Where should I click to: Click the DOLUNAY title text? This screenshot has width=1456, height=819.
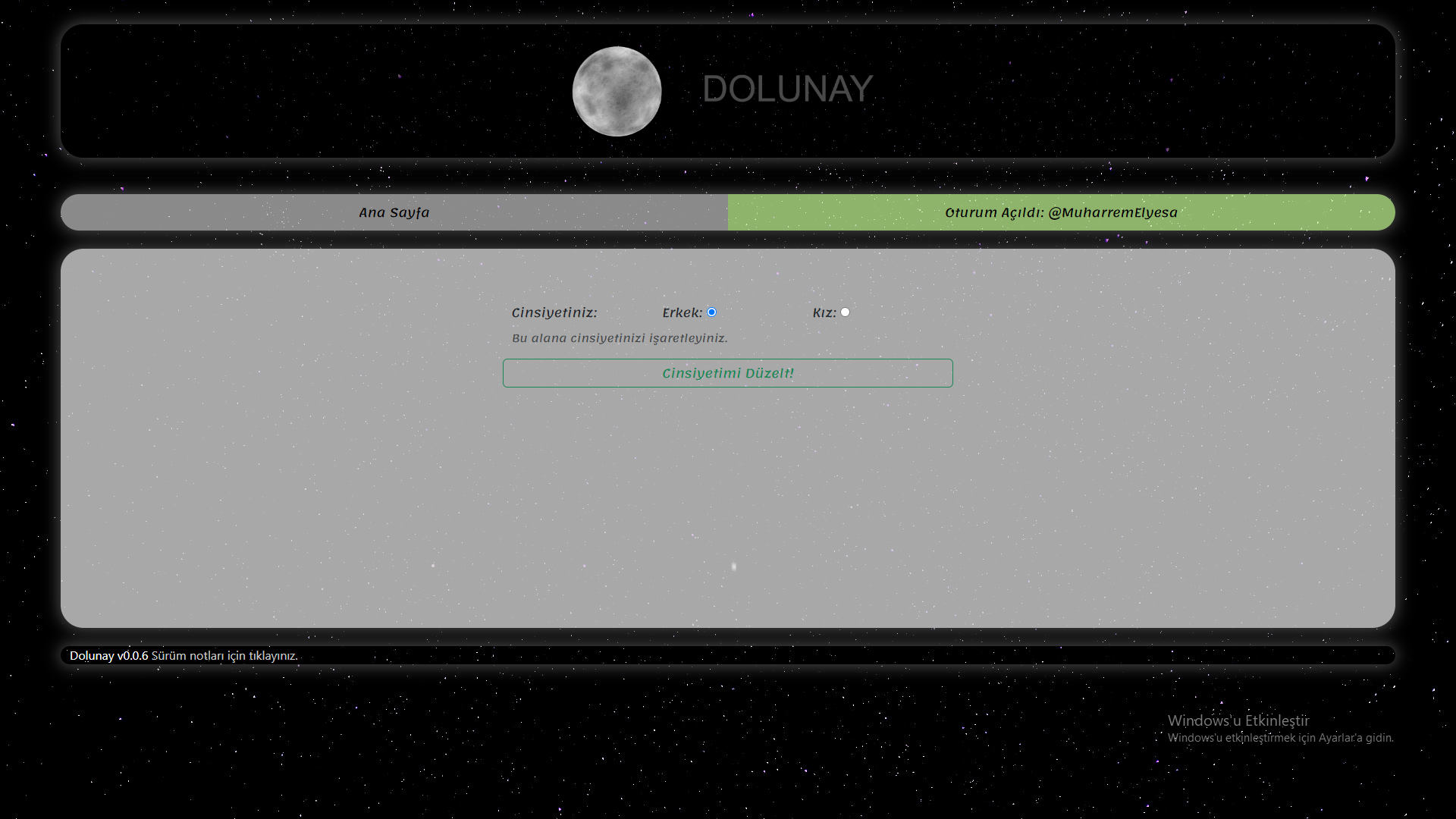(789, 89)
